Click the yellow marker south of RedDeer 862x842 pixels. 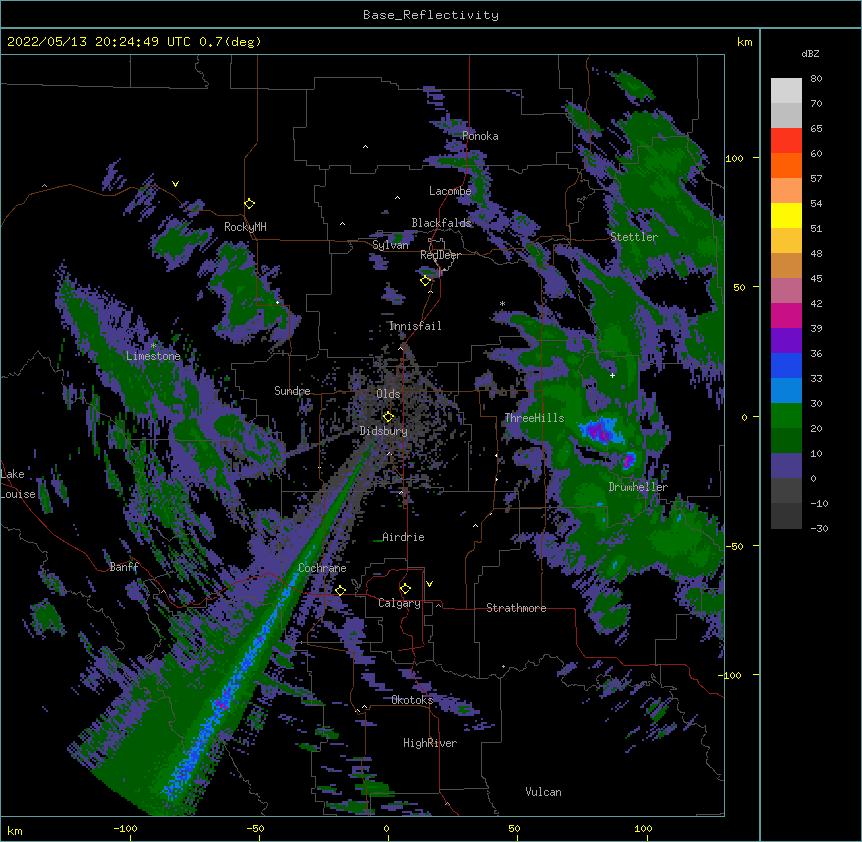pos(425,281)
